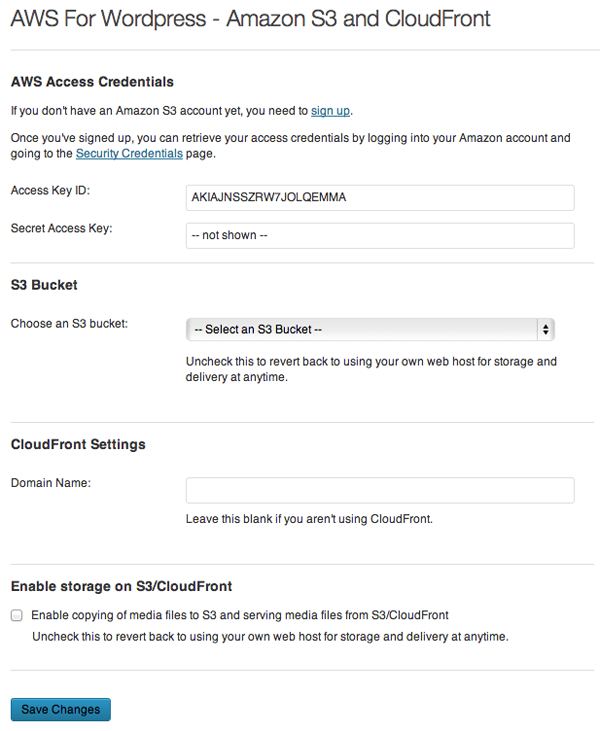
Task: Focus the Secret Access Key field
Action: point(380,235)
